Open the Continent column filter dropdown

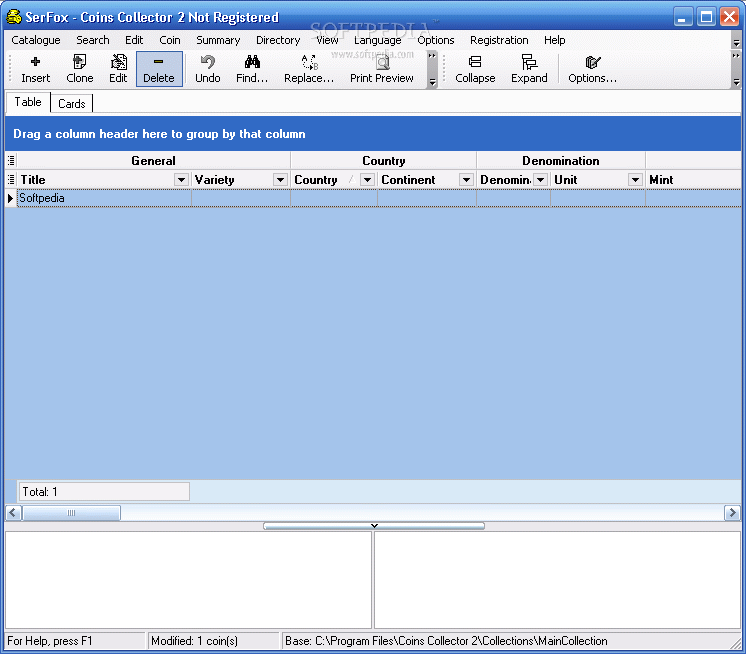point(466,180)
